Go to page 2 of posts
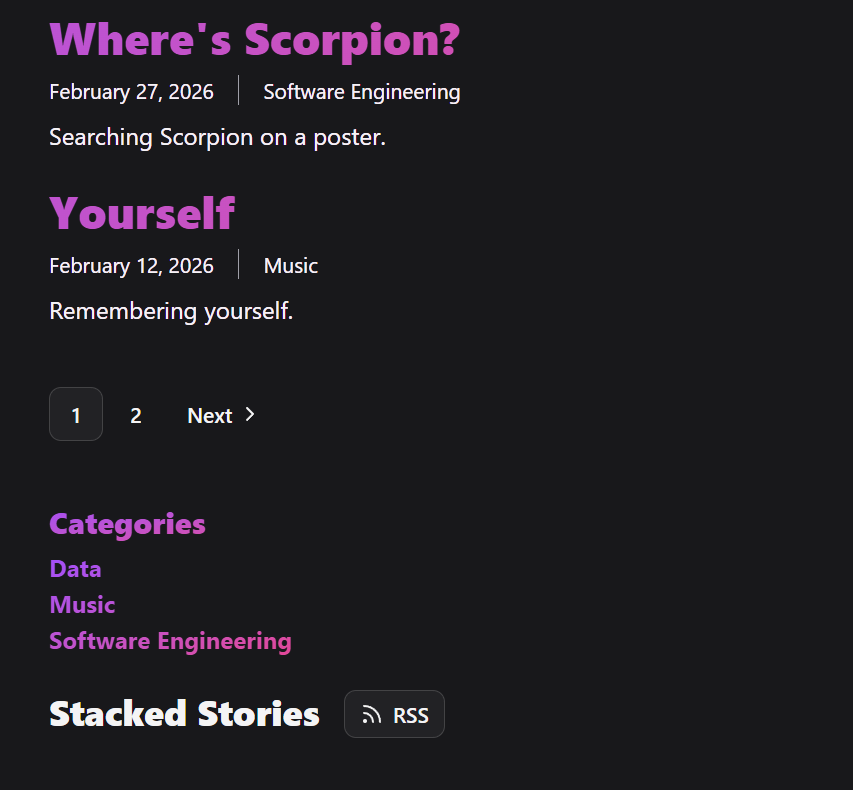 point(136,416)
